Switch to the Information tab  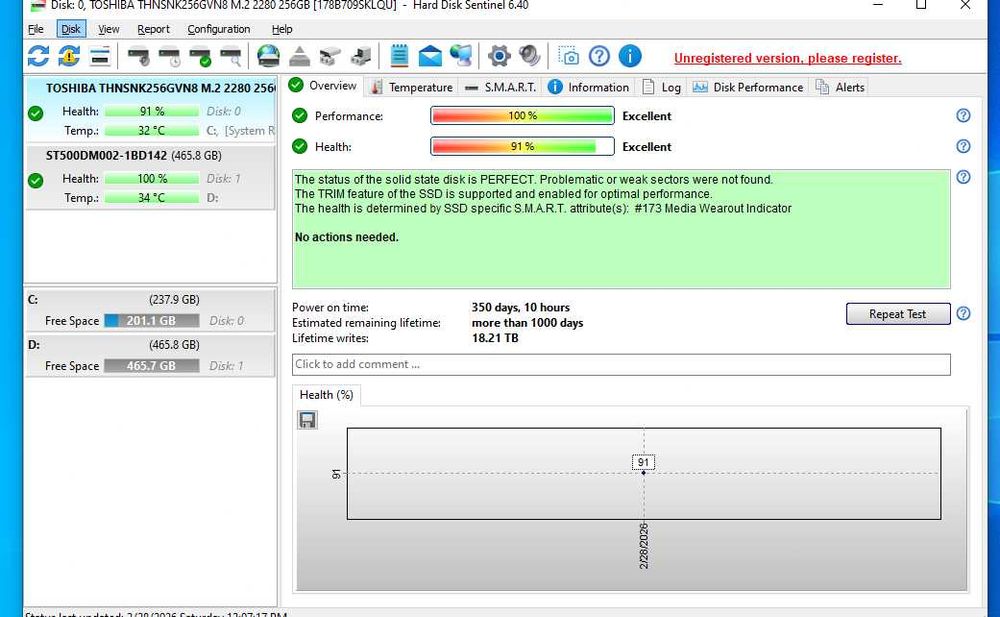tap(589, 87)
